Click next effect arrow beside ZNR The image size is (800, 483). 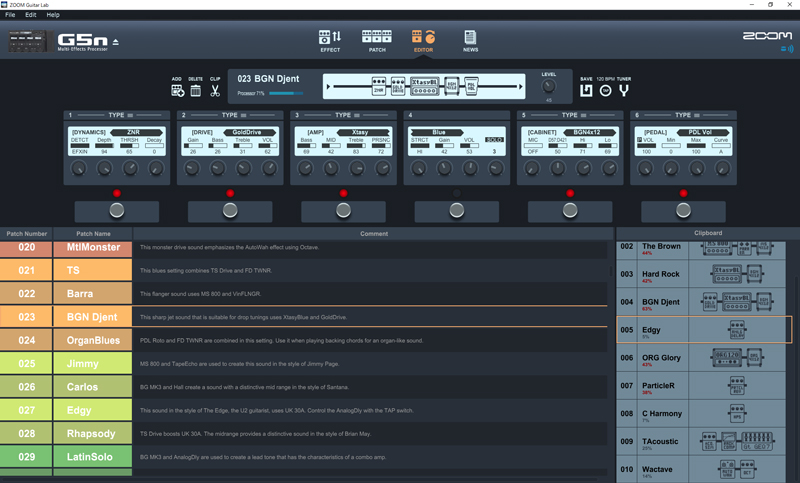(x=160, y=132)
